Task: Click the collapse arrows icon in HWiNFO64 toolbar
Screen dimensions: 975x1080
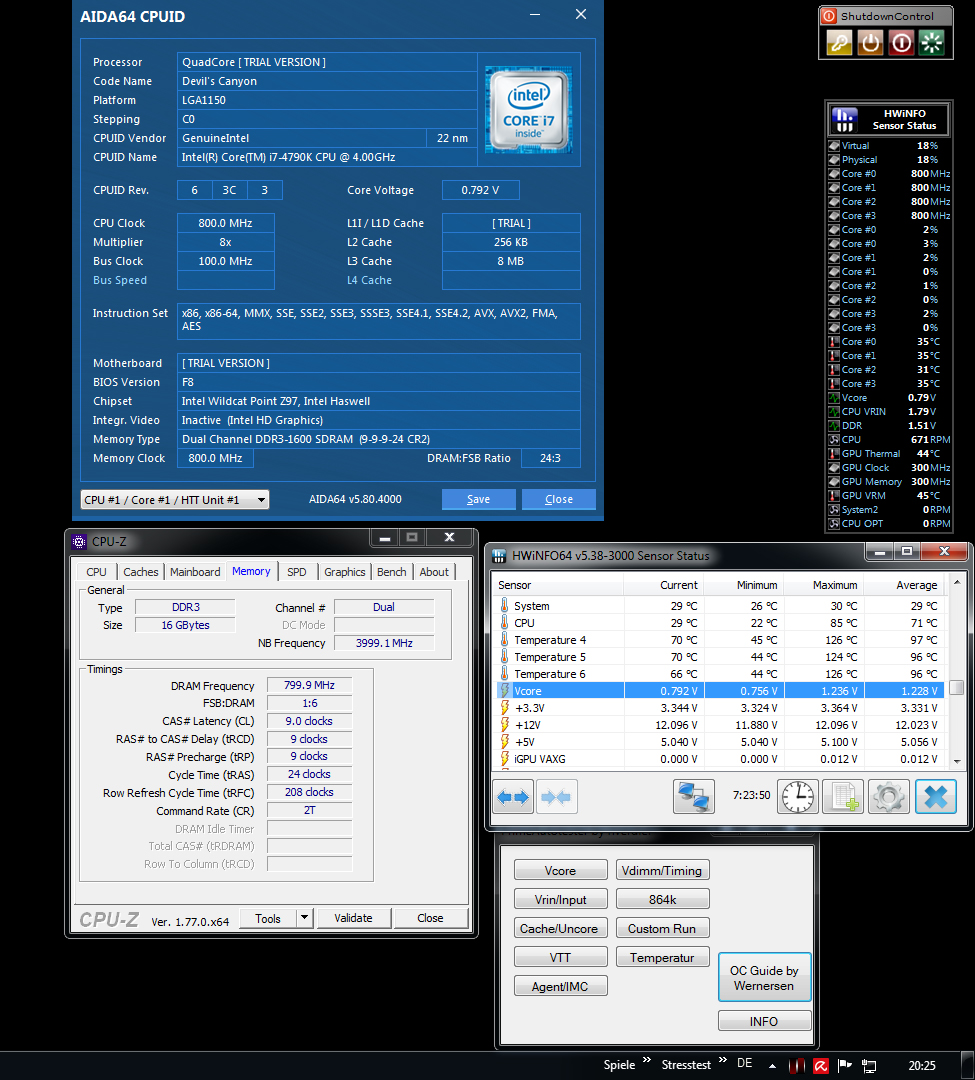Action: 556,797
